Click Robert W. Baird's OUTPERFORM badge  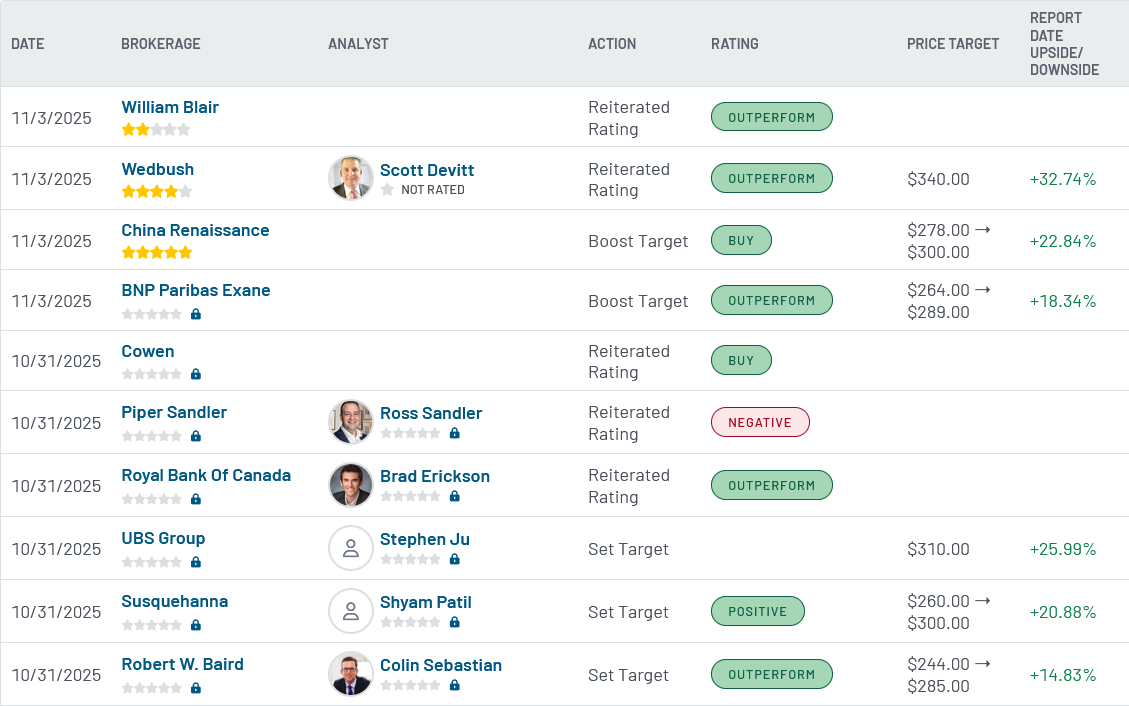[772, 674]
